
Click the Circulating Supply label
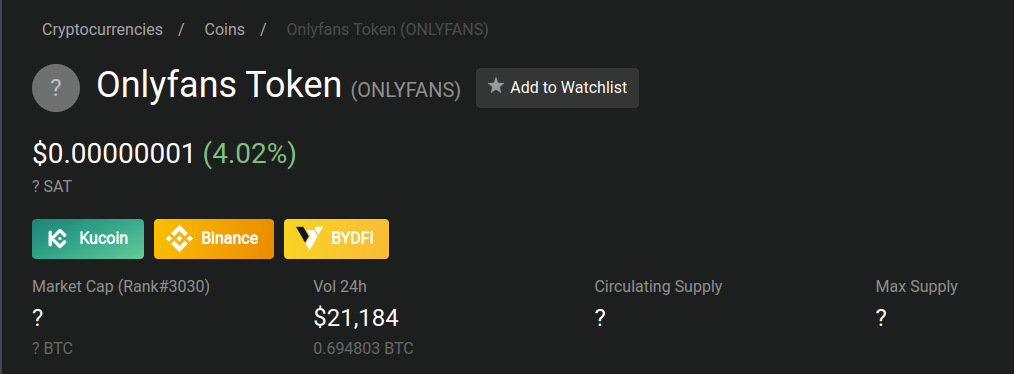pos(658,287)
